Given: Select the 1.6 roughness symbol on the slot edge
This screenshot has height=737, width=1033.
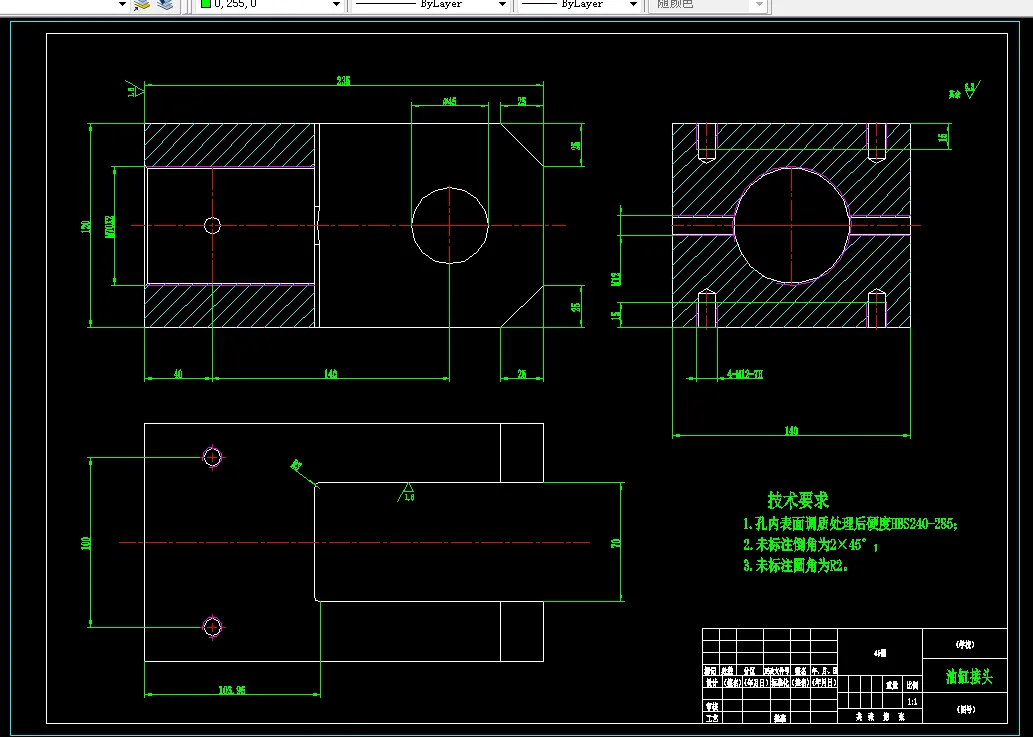Looking at the screenshot, I should tap(406, 493).
